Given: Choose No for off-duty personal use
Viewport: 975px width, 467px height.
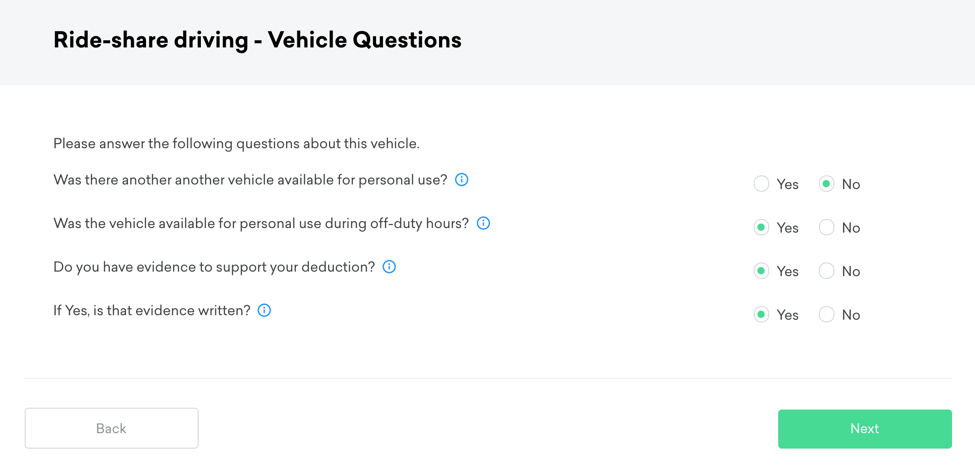Looking at the screenshot, I should click(x=827, y=228).
